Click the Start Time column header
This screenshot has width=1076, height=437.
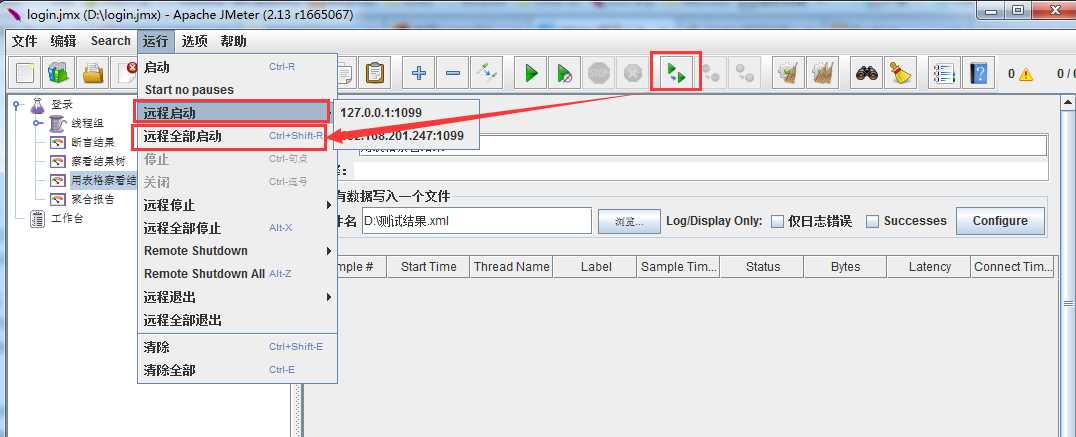tap(428, 267)
